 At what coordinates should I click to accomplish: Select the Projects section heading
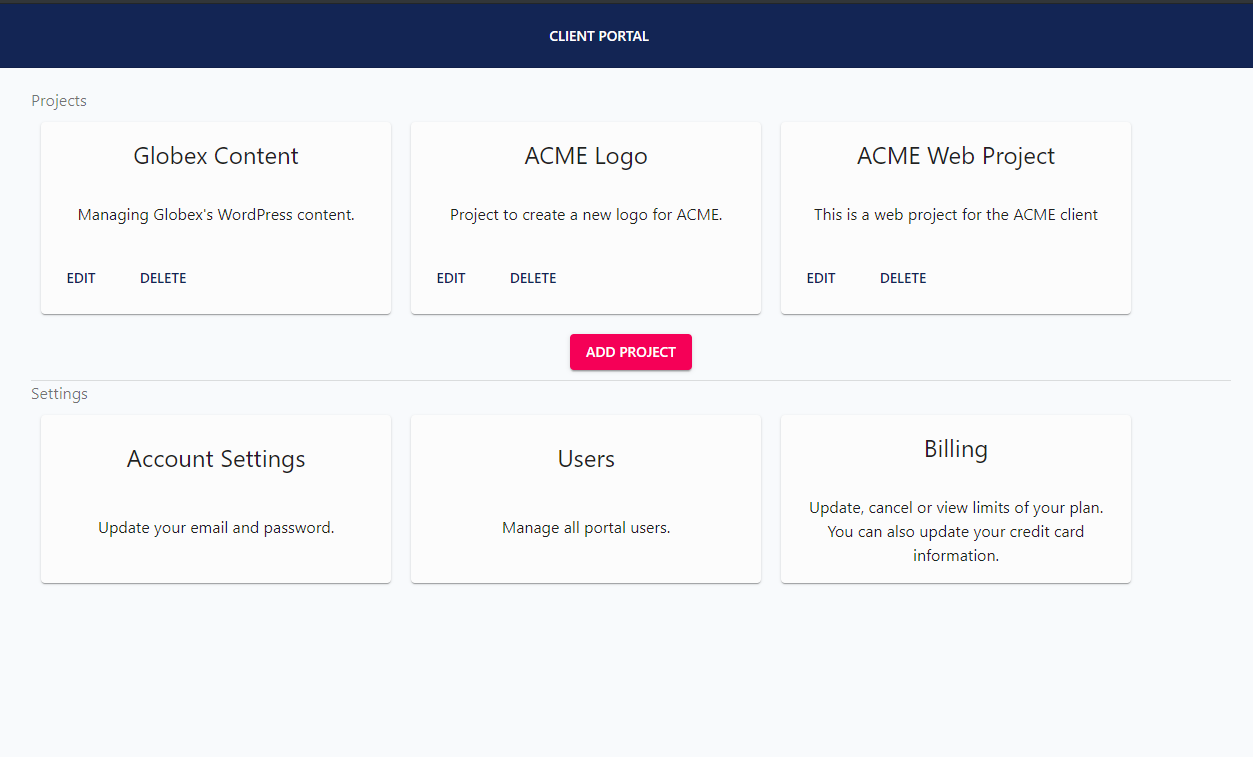59,100
